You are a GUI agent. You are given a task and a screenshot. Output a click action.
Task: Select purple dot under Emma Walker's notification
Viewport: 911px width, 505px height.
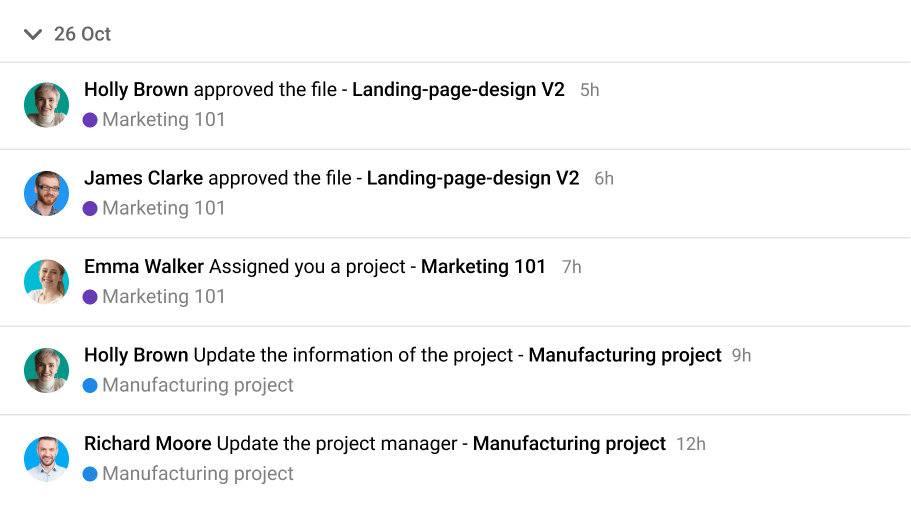90,298
